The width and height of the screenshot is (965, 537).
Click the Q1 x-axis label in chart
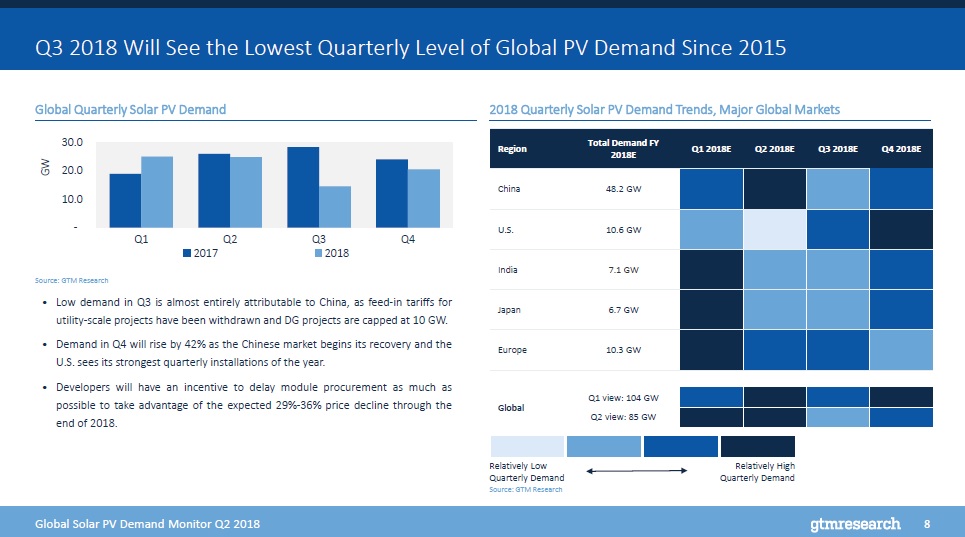click(141, 239)
